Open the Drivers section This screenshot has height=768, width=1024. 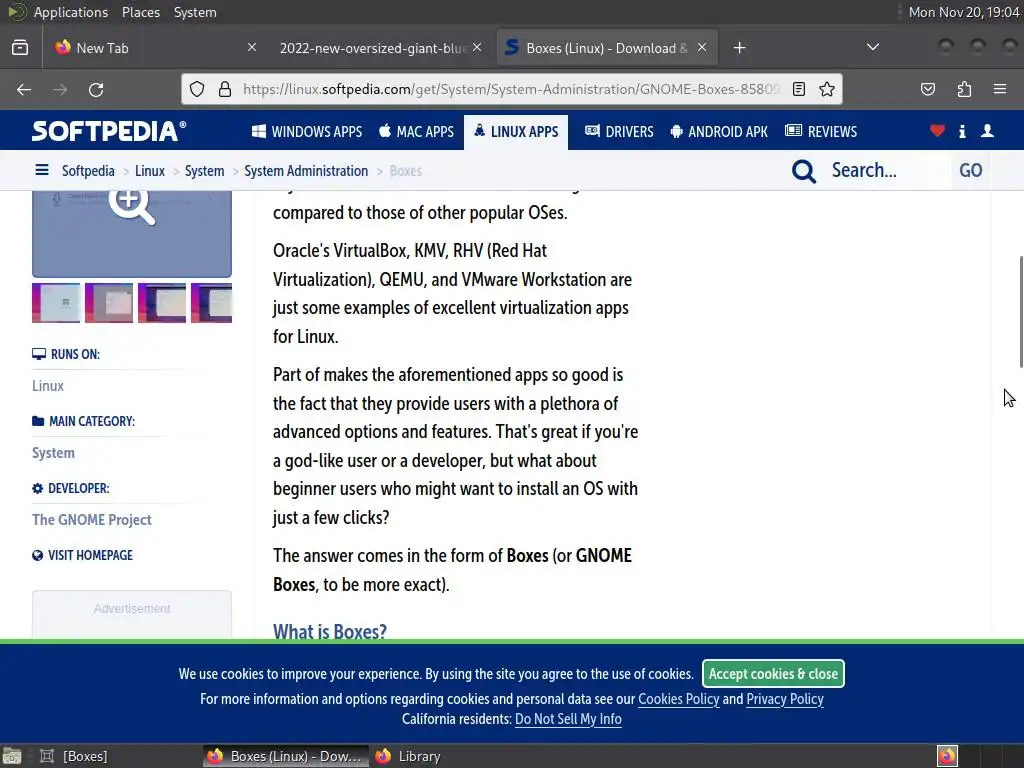pyautogui.click(x=619, y=132)
